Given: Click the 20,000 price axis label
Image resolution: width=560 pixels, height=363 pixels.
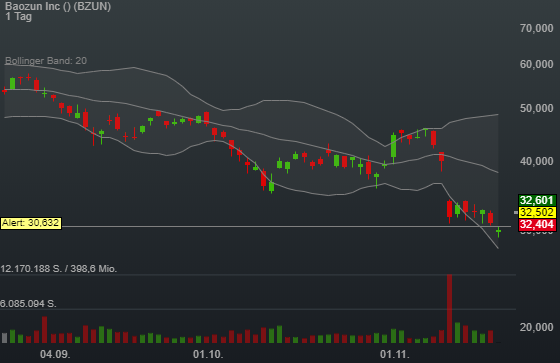Looking at the screenshot, I should click(x=536, y=327).
